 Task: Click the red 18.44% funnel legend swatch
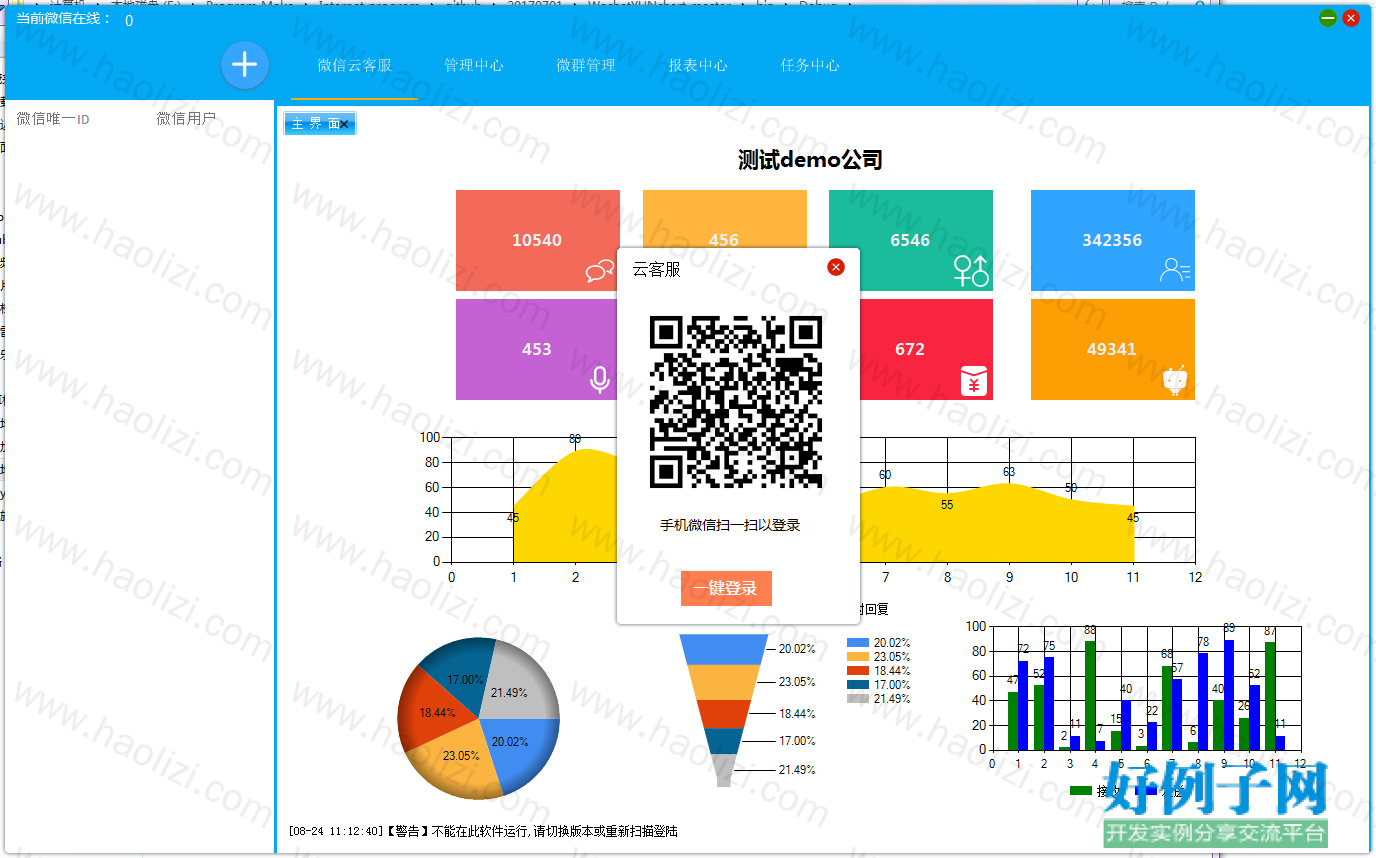coord(858,671)
